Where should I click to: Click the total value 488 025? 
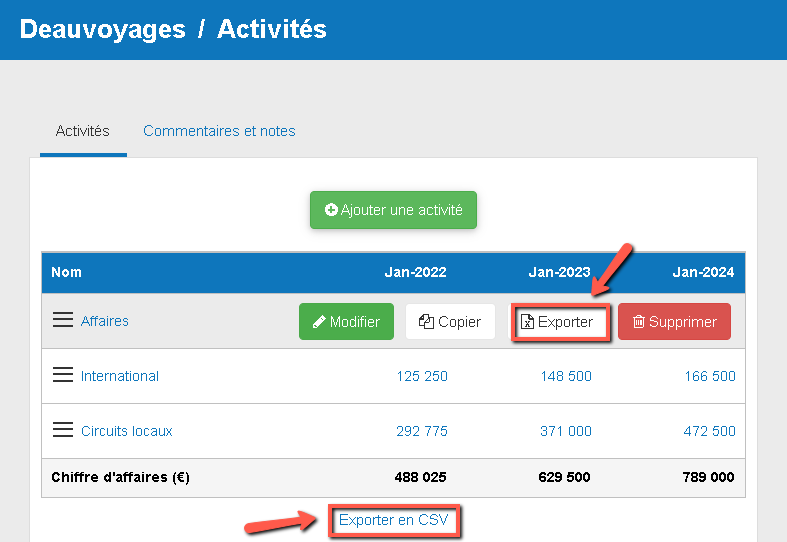[x=420, y=477]
